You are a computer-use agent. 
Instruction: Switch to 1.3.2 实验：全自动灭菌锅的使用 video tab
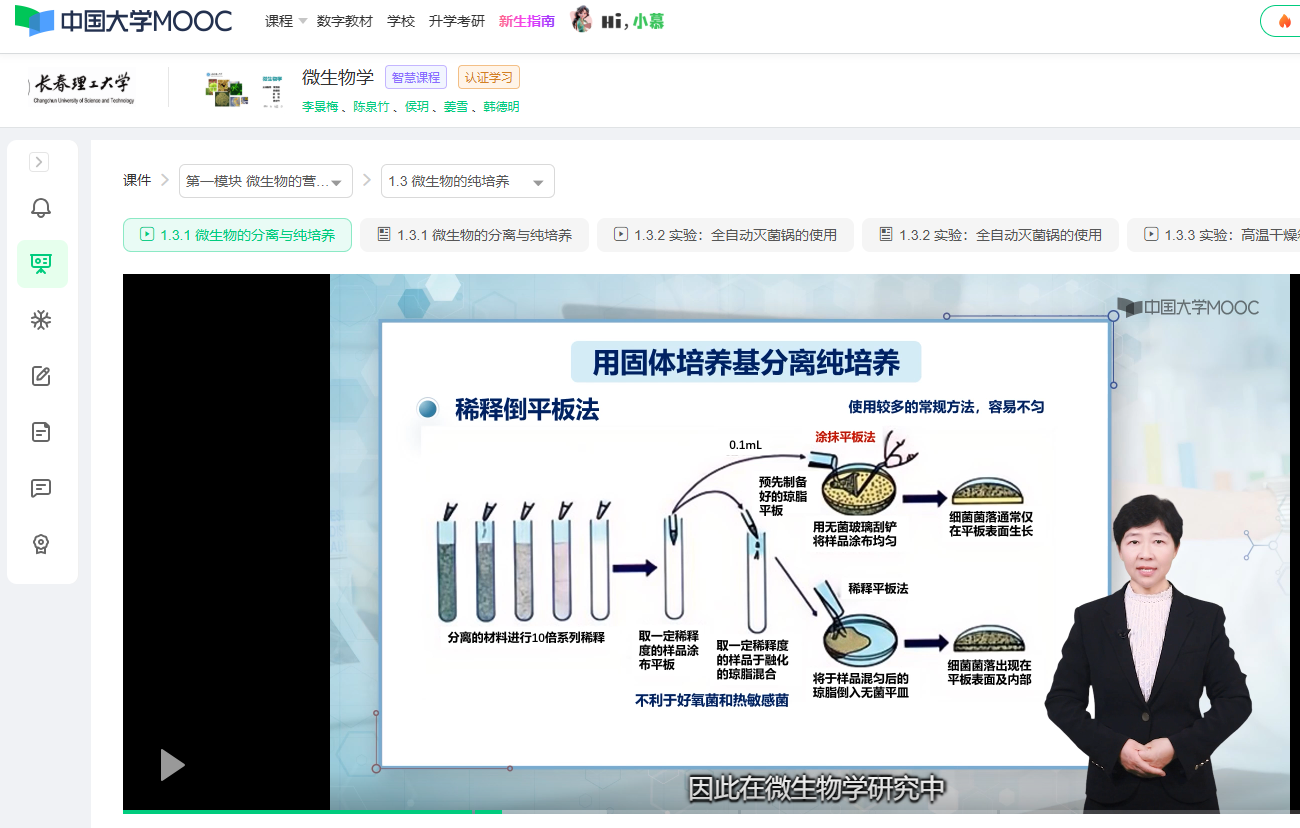tap(725, 235)
